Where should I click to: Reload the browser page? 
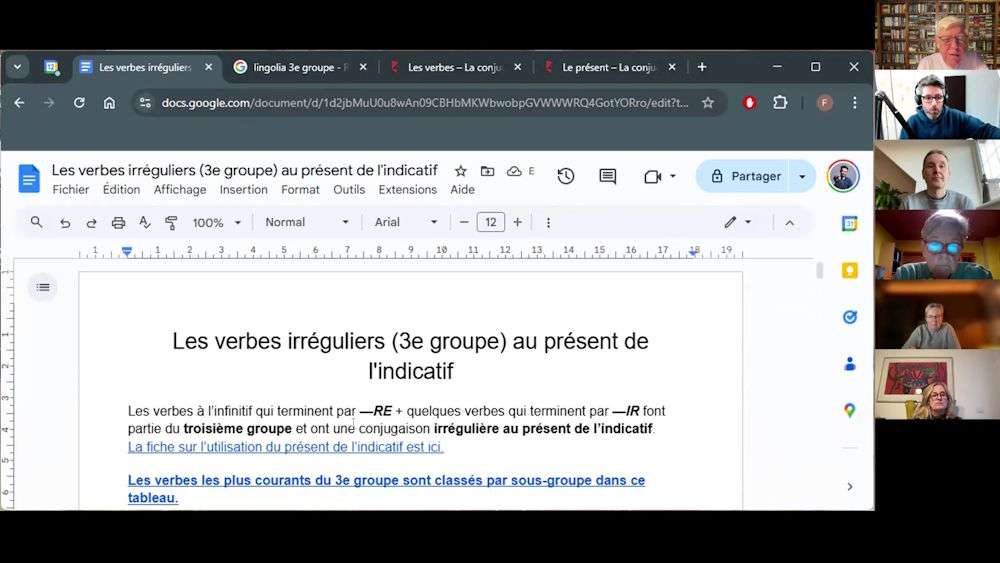point(79,103)
